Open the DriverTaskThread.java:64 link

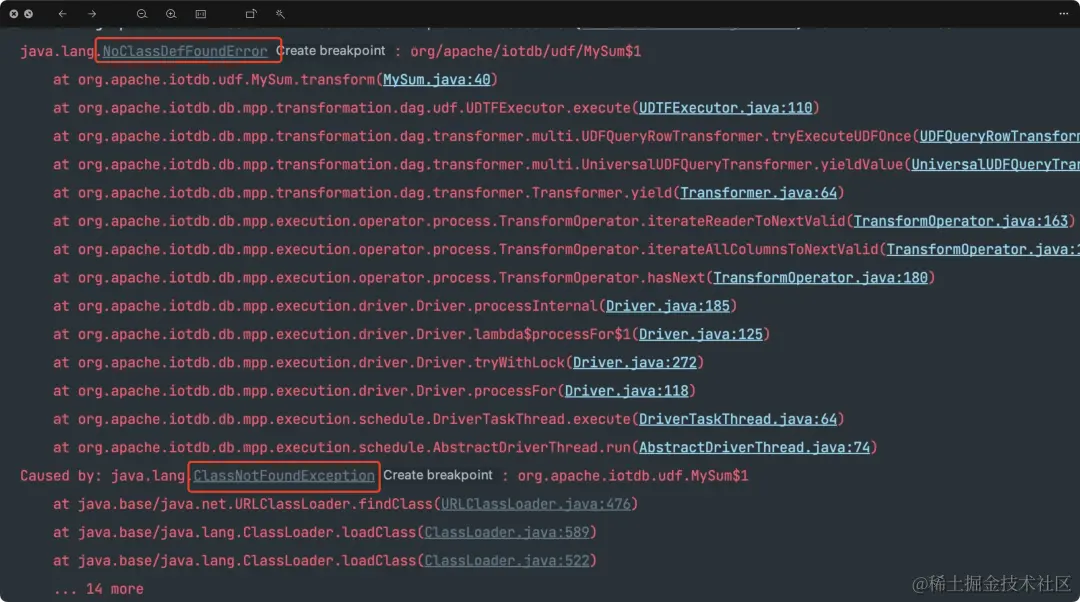(x=738, y=419)
